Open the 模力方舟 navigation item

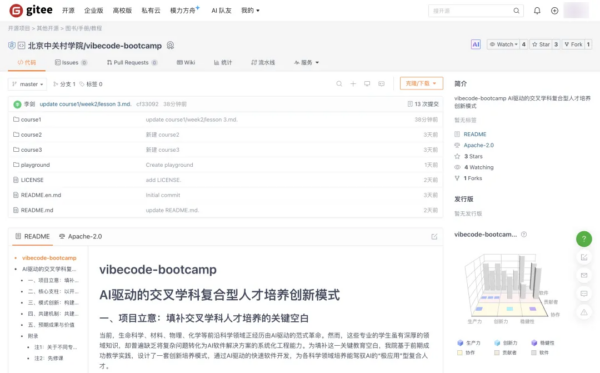pyautogui.click(x=184, y=10)
